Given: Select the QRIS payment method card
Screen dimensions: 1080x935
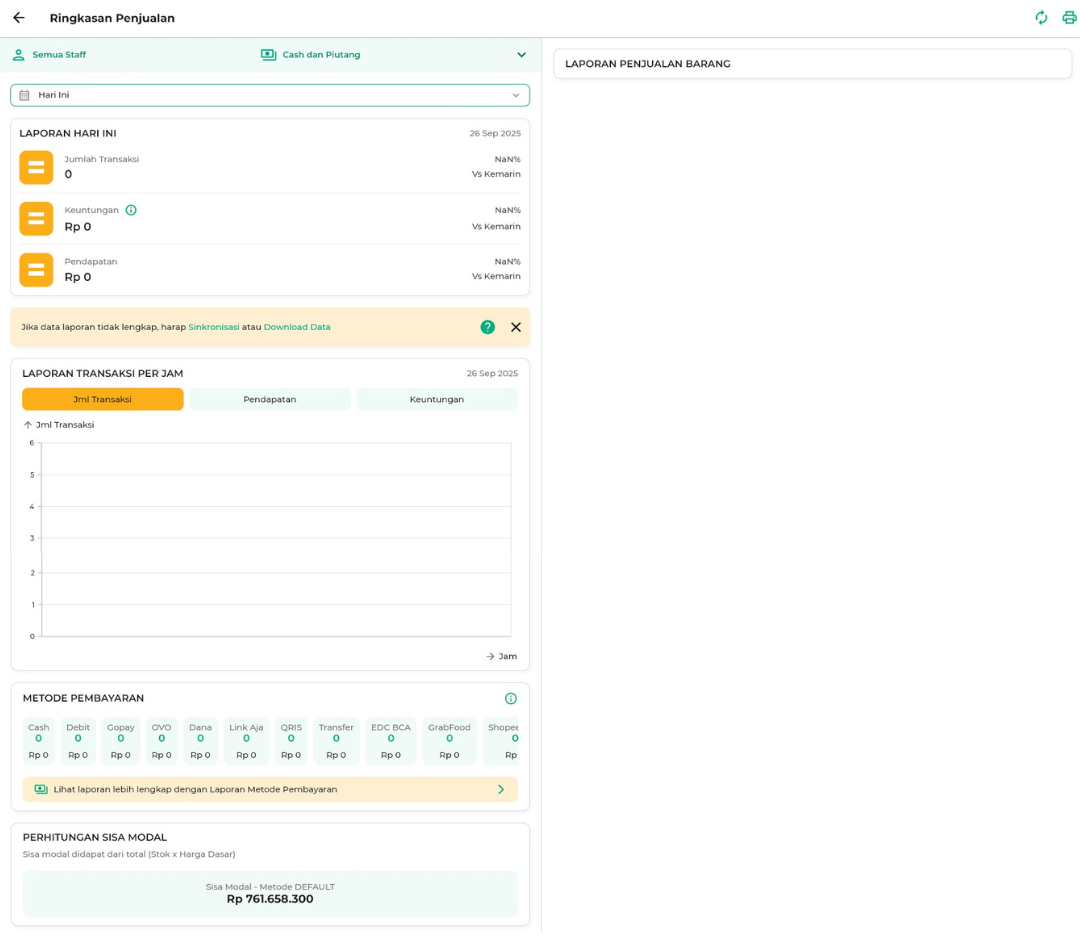Looking at the screenshot, I should click(x=291, y=741).
